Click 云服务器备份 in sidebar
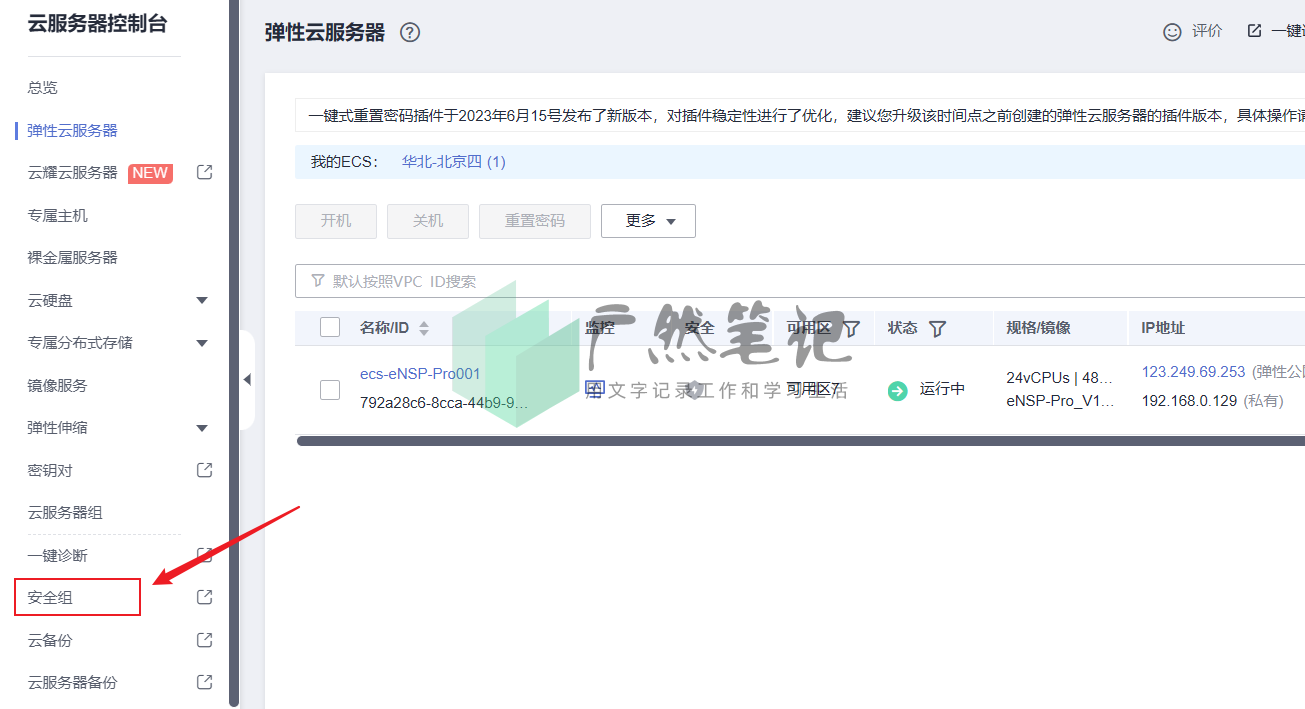This screenshot has height=709, width=1305. click(x=72, y=682)
